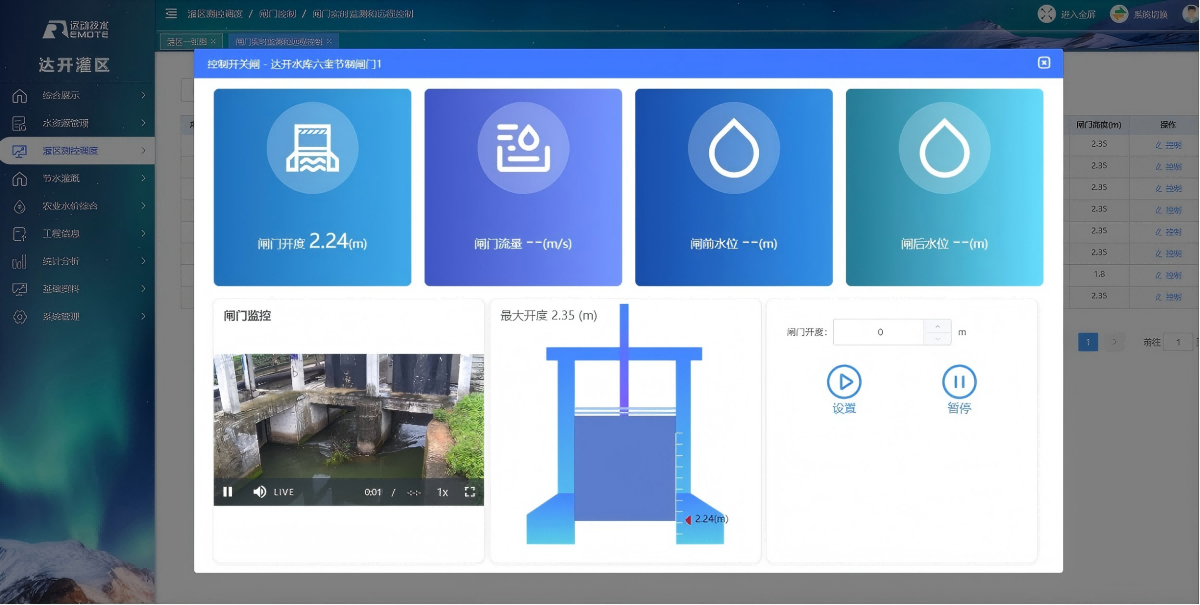The height and width of the screenshot is (605, 1200).
Task: Decrease 闸门开度 with the down stepper arrow
Action: click(x=937, y=339)
